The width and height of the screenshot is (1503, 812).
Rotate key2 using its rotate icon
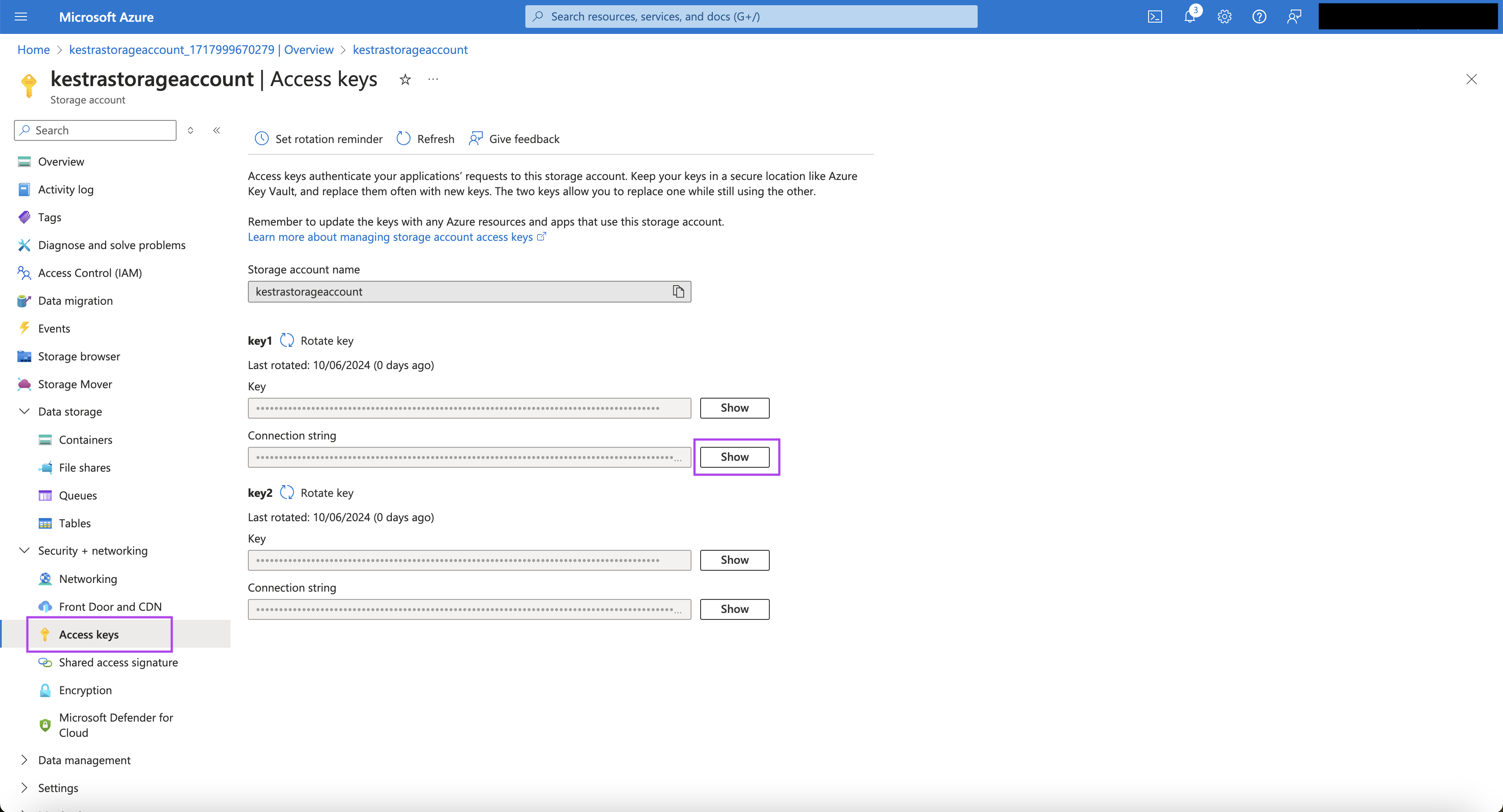click(287, 493)
